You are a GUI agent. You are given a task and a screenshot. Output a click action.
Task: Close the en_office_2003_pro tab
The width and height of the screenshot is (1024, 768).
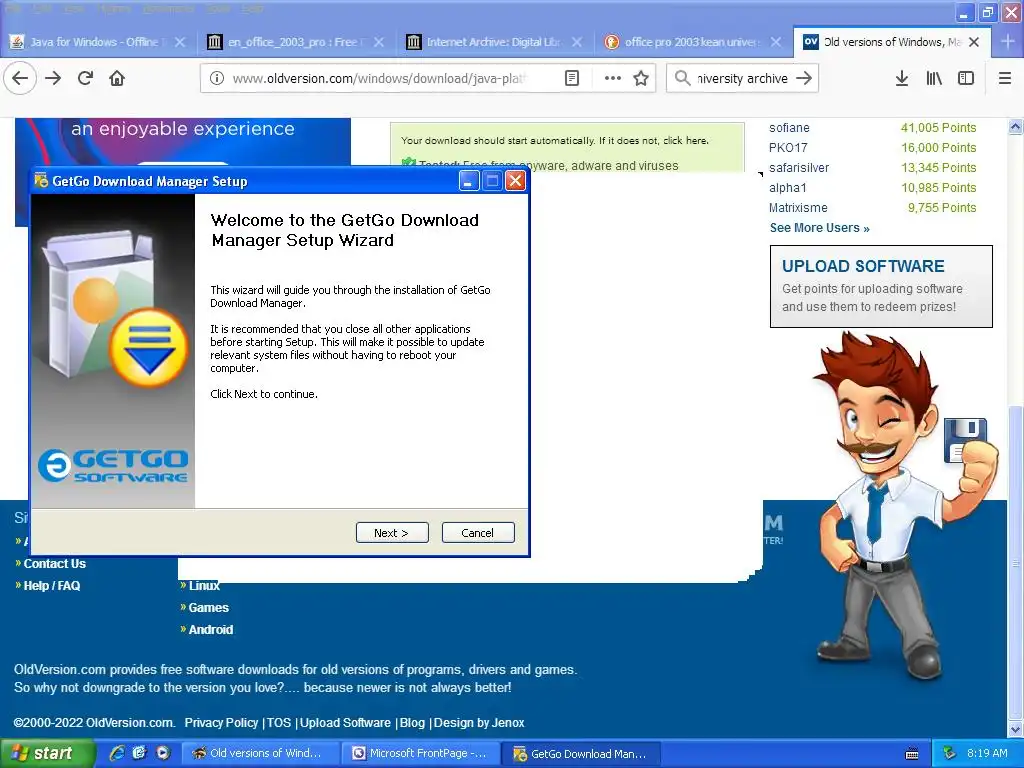tap(379, 42)
